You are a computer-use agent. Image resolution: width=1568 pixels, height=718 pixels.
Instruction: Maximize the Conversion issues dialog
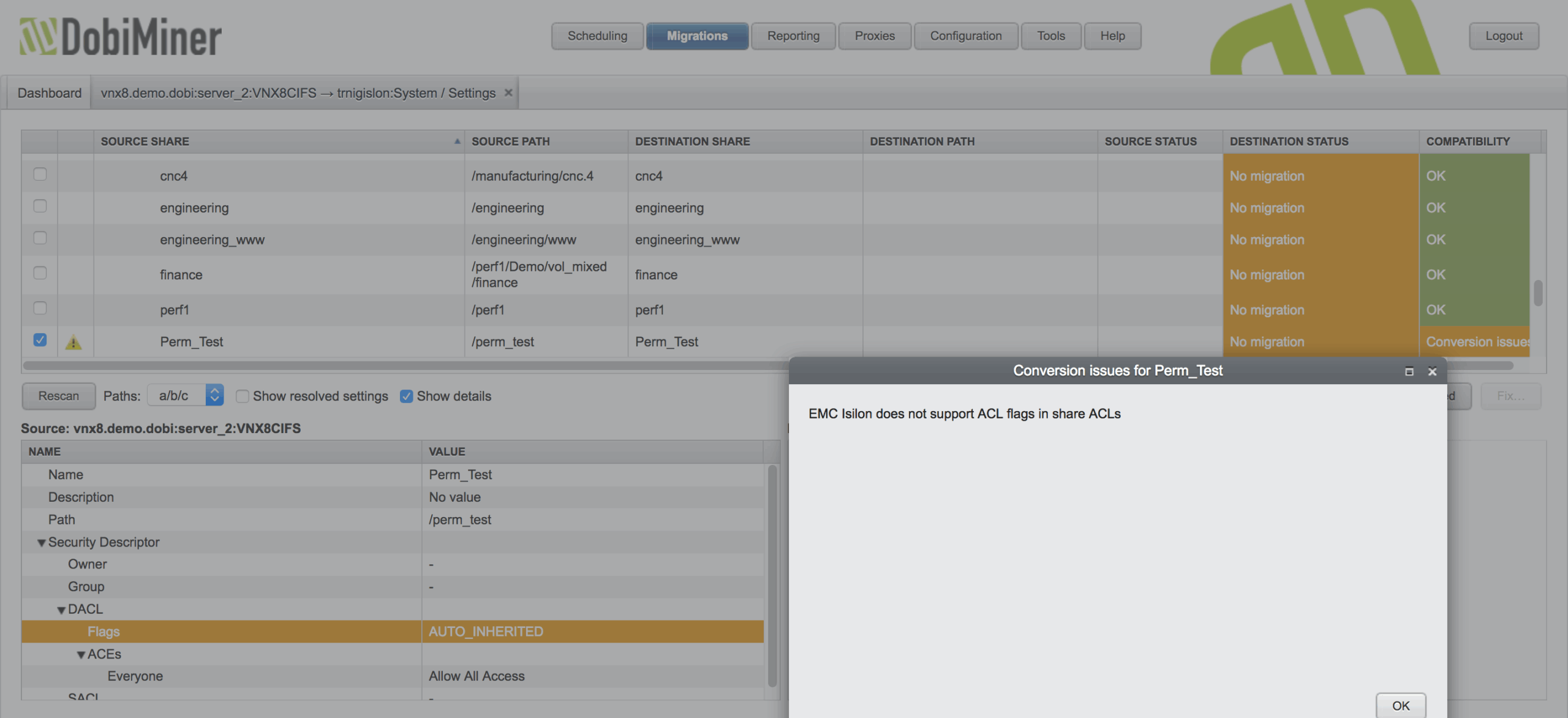(x=1409, y=371)
